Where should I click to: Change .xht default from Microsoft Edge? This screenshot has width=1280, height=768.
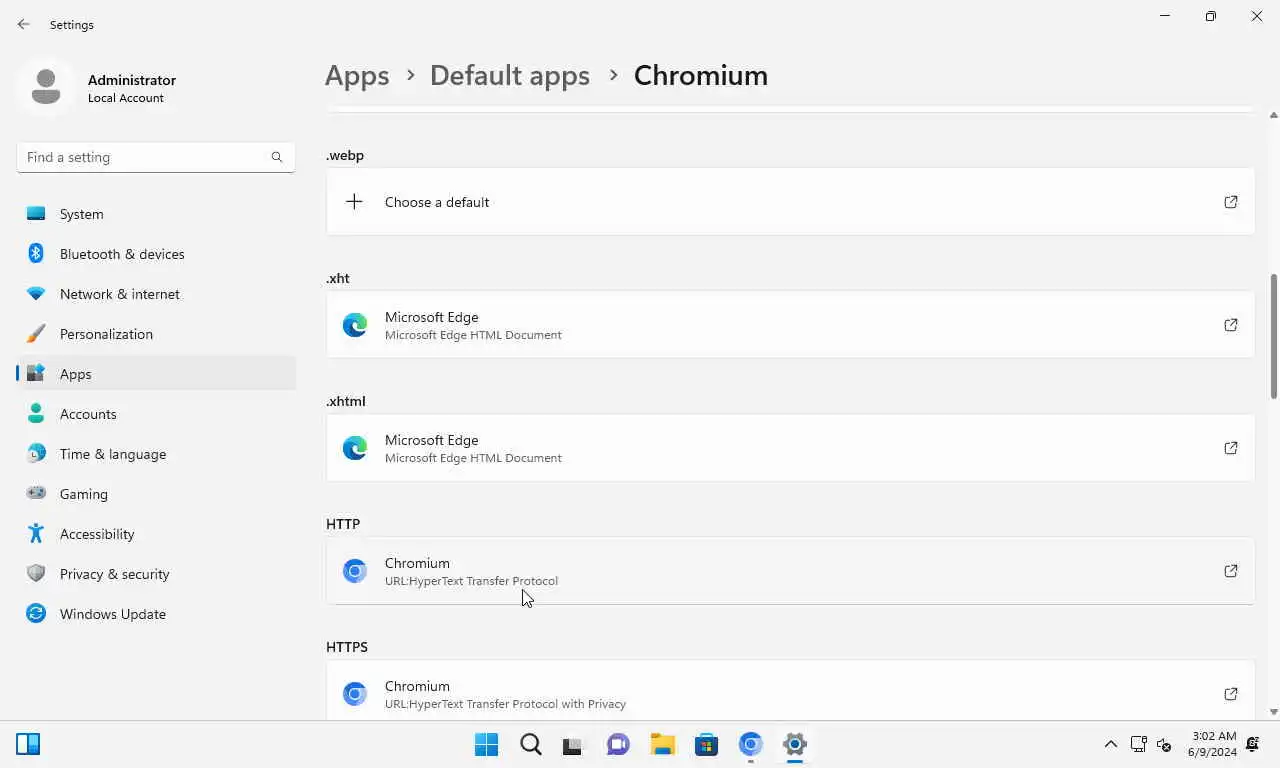790,325
